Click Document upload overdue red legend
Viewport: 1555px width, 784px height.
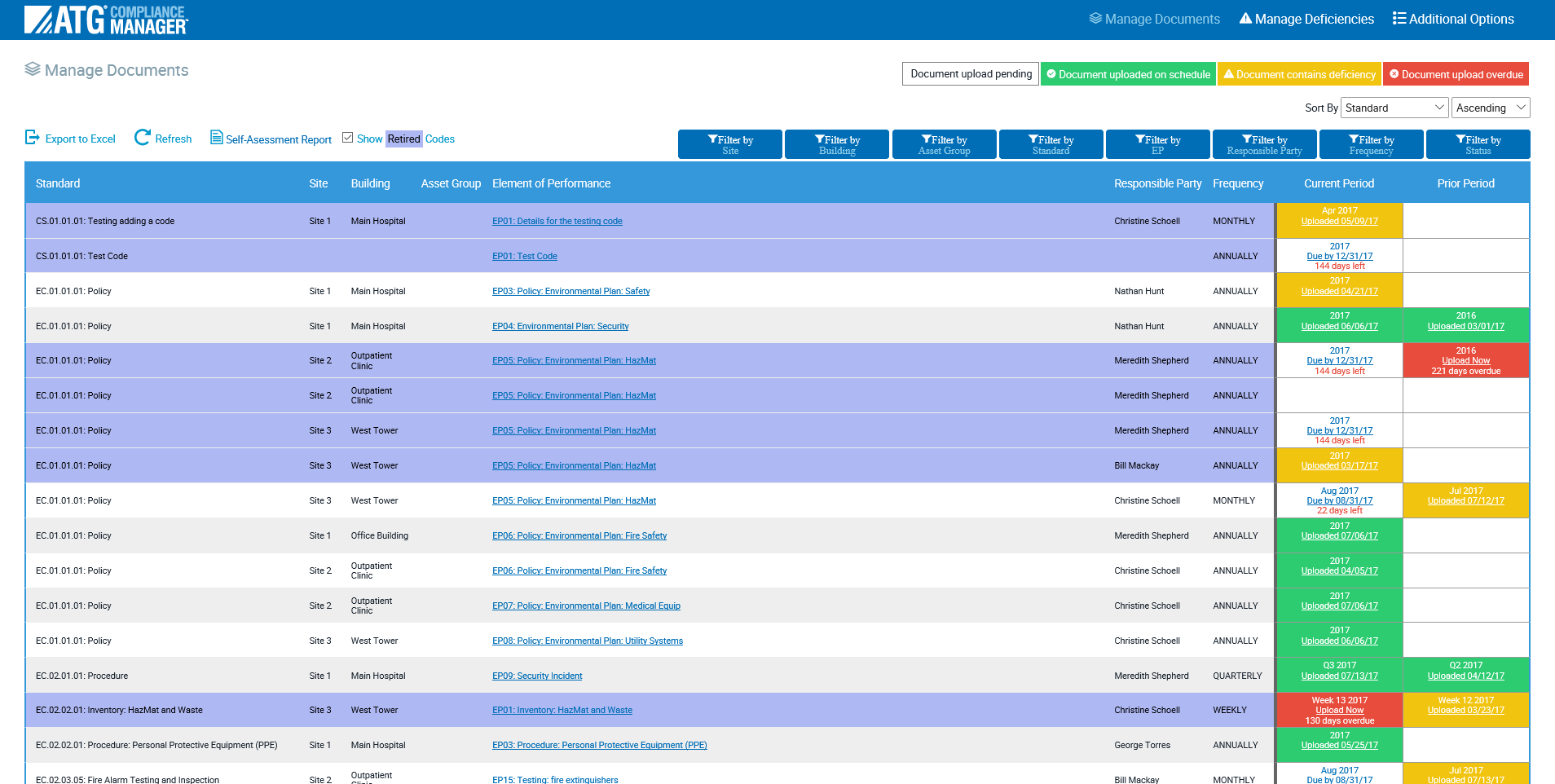click(x=1456, y=73)
